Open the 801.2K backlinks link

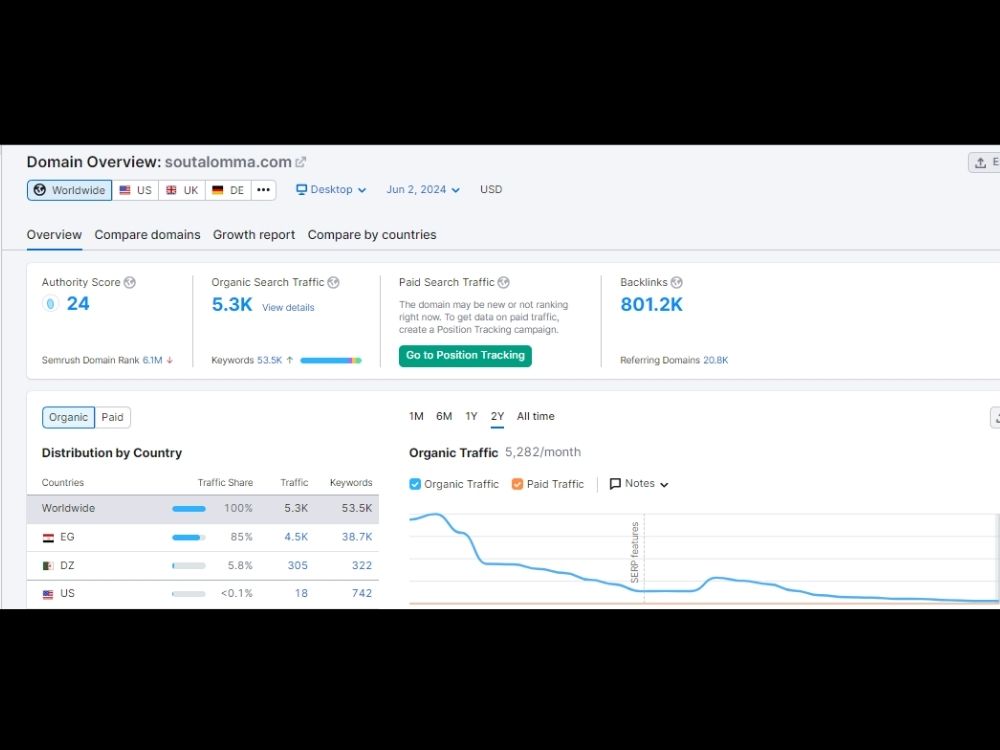[x=651, y=304]
